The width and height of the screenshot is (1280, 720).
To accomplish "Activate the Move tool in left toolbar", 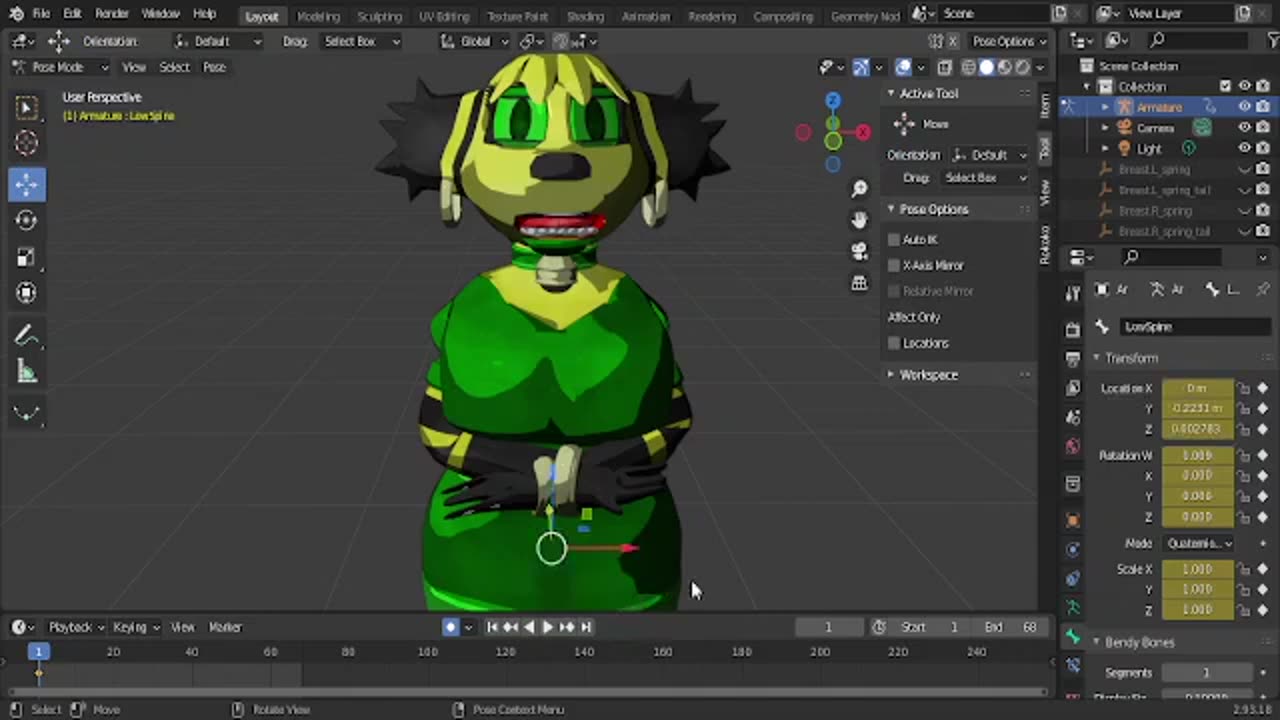I will tap(27, 184).
